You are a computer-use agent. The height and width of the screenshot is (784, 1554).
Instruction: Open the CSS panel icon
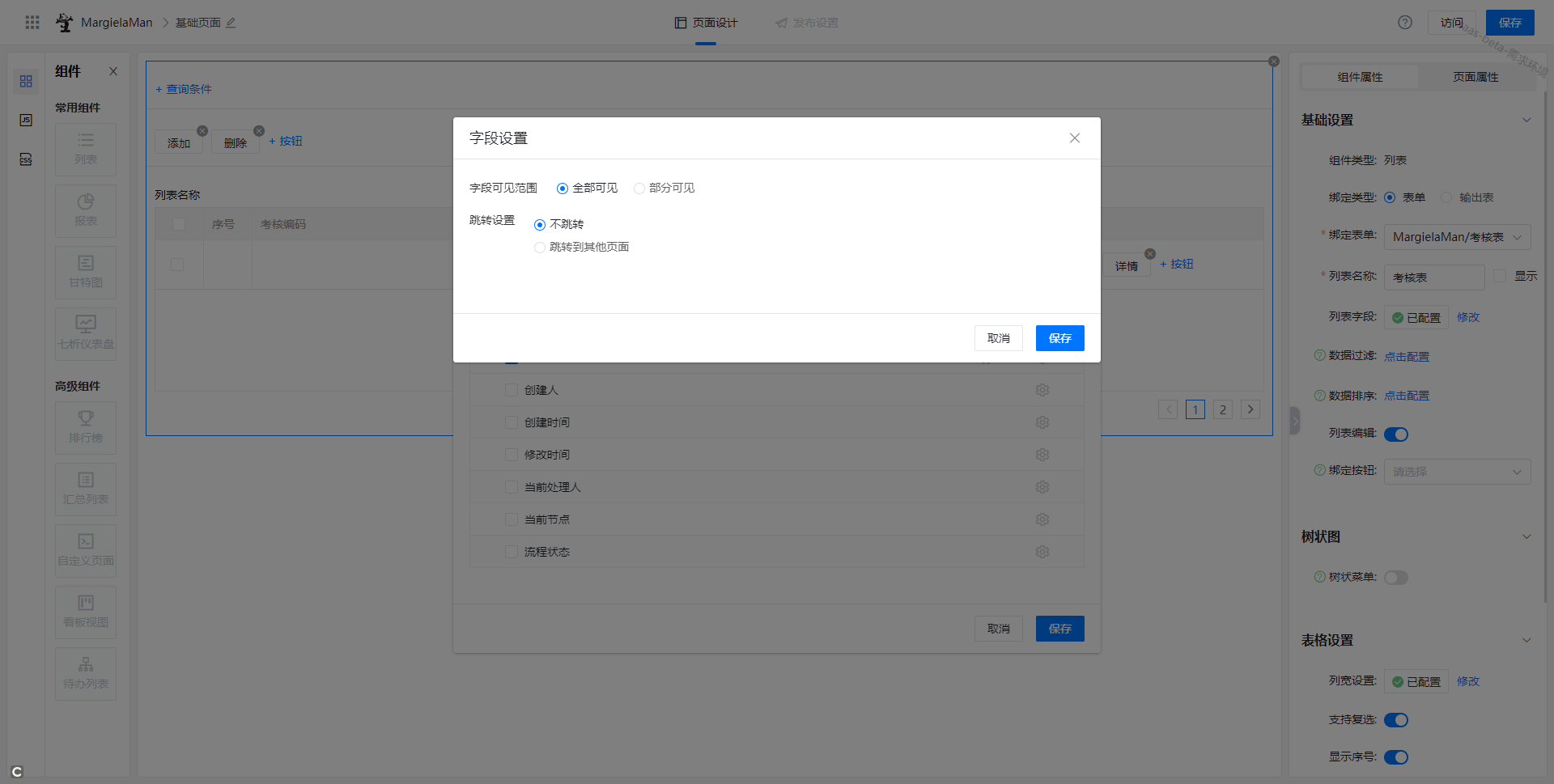tap(26, 159)
